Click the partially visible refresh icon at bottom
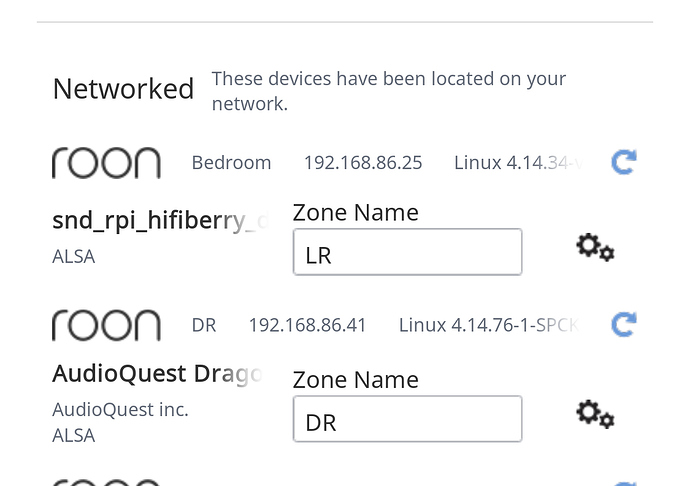Screen dimensions: 690x486 click(x=624, y=484)
